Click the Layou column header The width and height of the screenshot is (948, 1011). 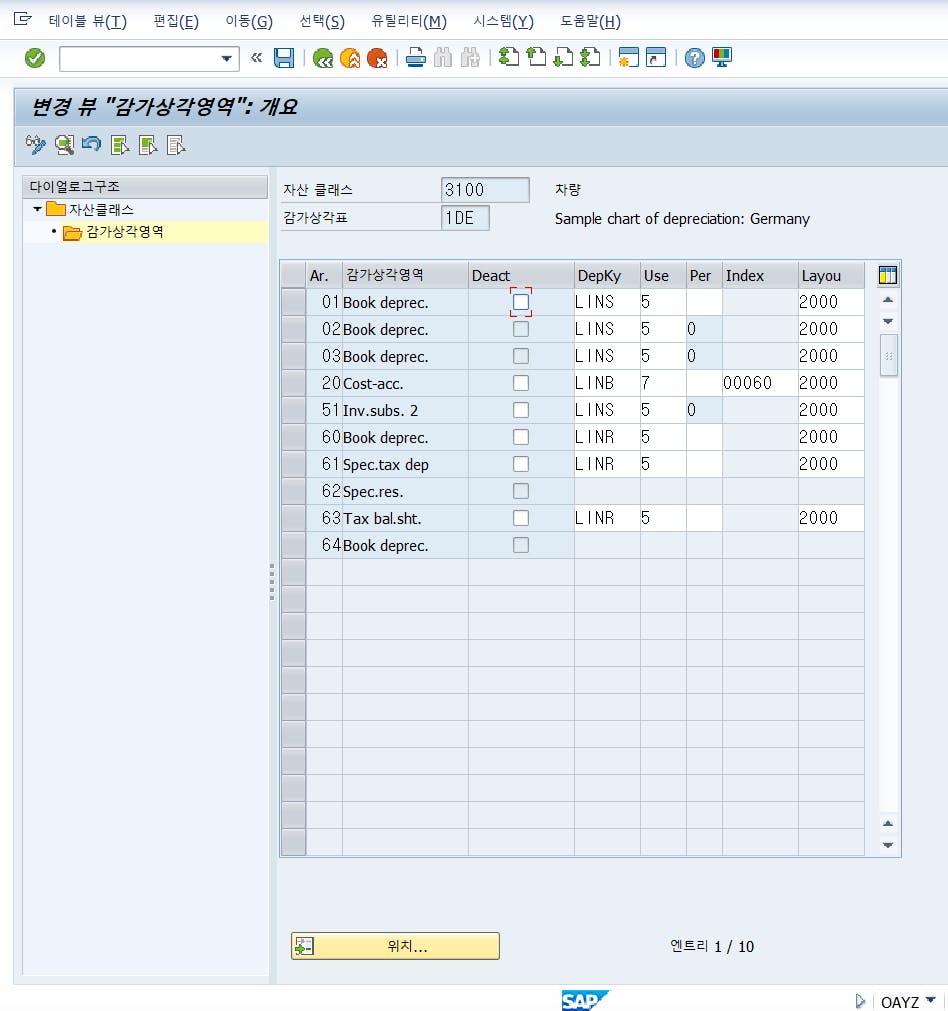[x=831, y=275]
